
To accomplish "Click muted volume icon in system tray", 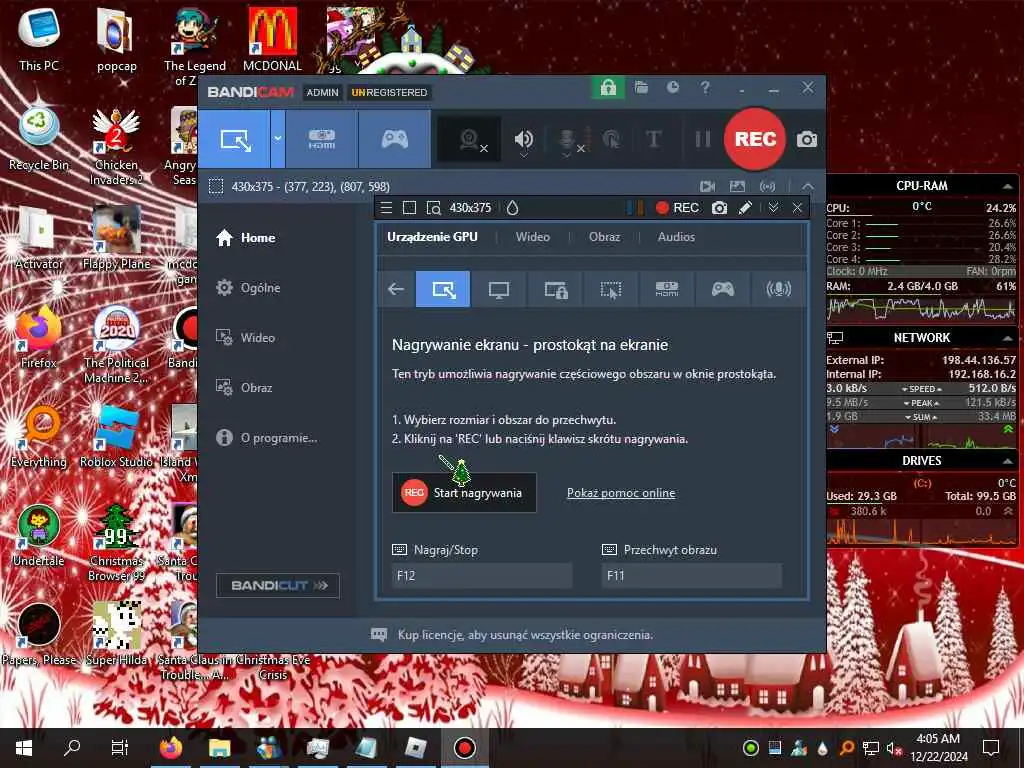I will pyautogui.click(x=893, y=748).
